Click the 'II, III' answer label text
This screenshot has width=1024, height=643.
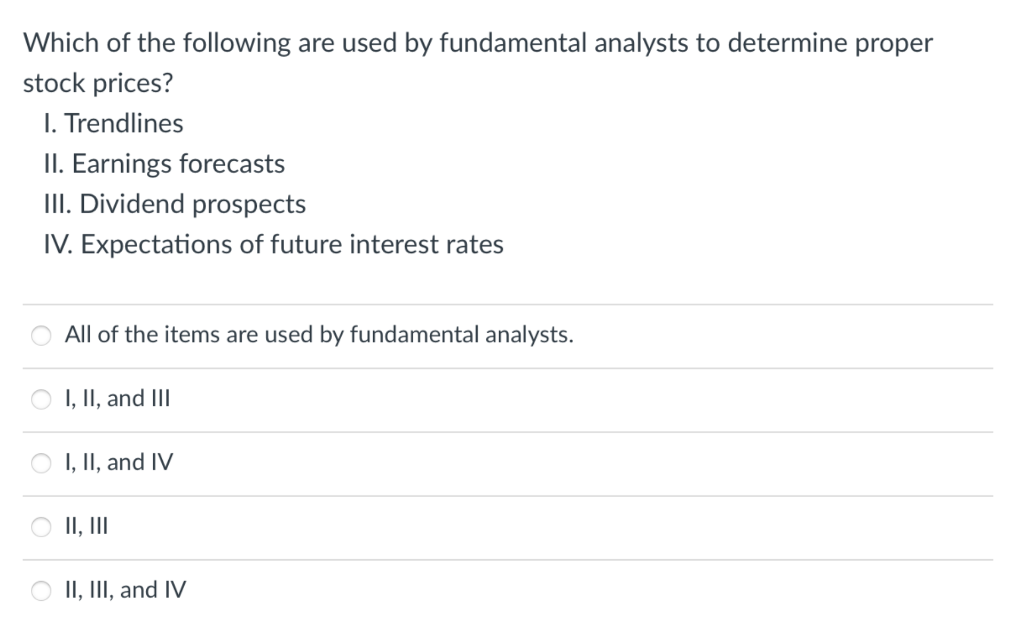click(x=85, y=527)
